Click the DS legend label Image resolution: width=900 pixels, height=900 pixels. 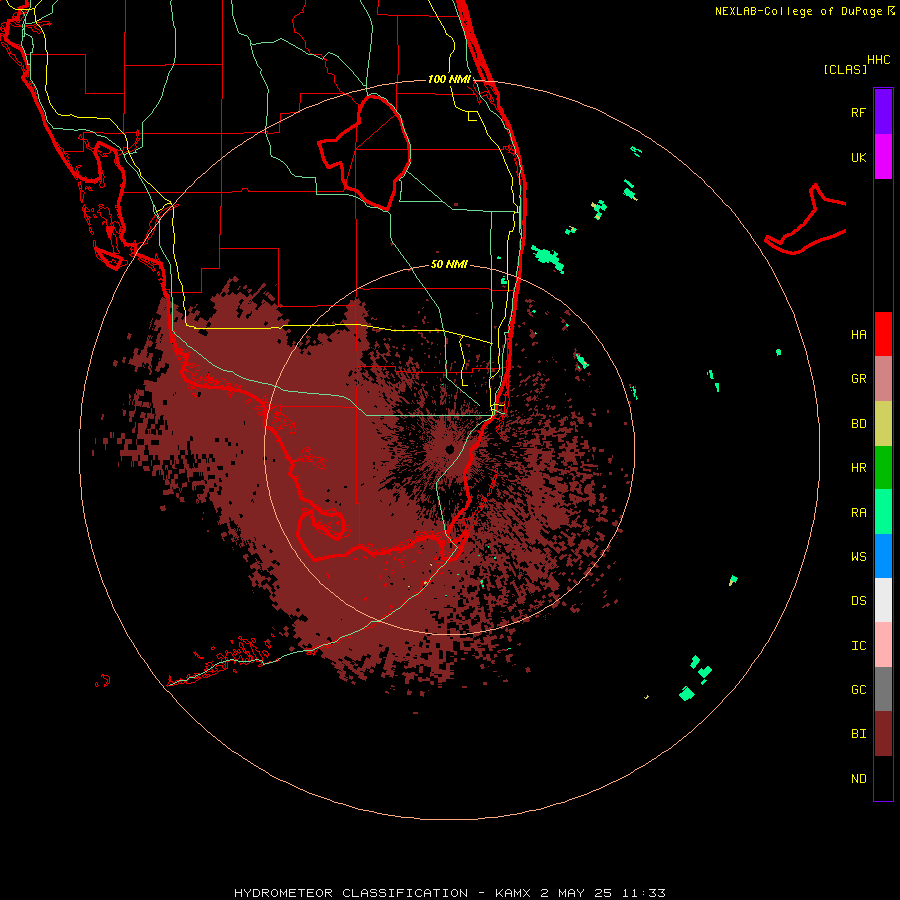click(858, 600)
